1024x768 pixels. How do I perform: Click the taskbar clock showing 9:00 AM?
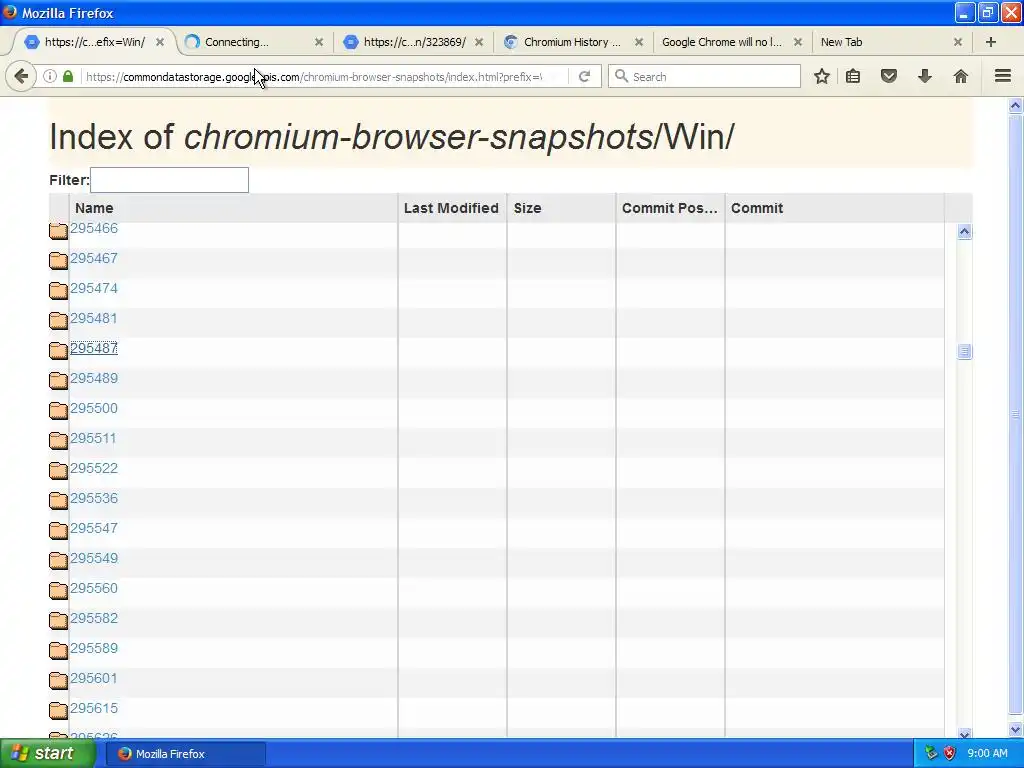987,754
